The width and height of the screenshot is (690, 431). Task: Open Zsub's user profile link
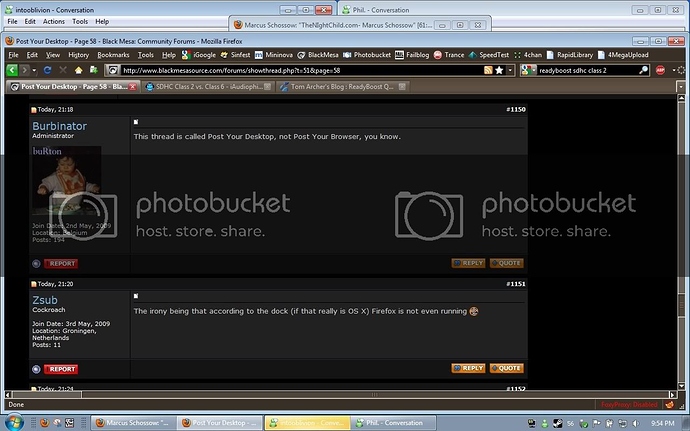click(x=45, y=300)
